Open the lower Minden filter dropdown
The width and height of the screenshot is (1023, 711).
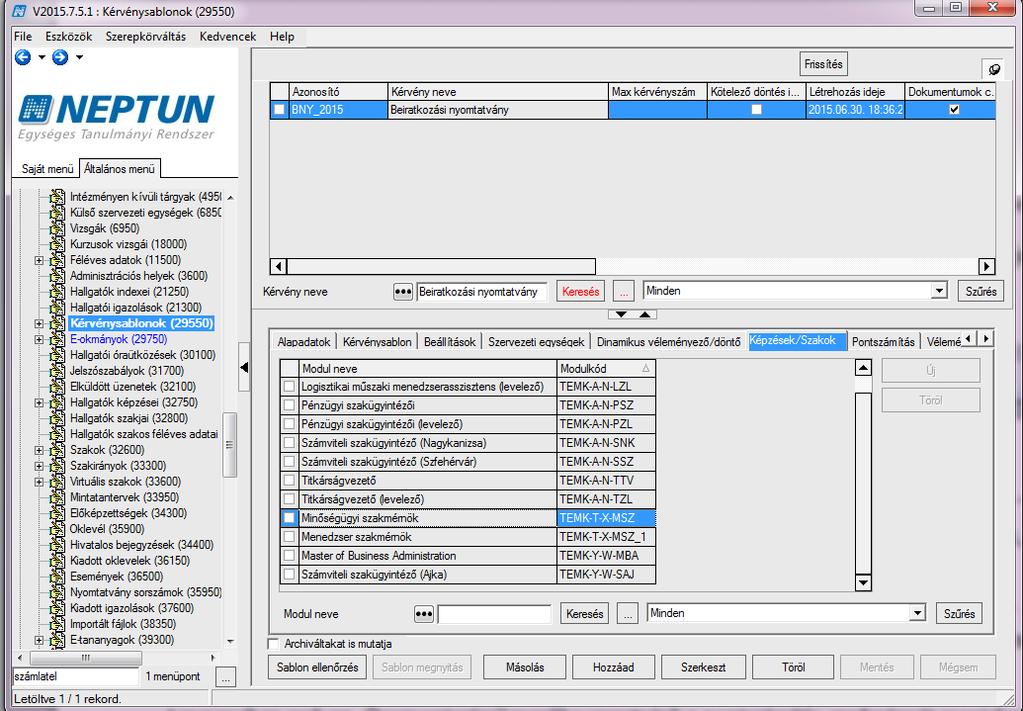(917, 613)
